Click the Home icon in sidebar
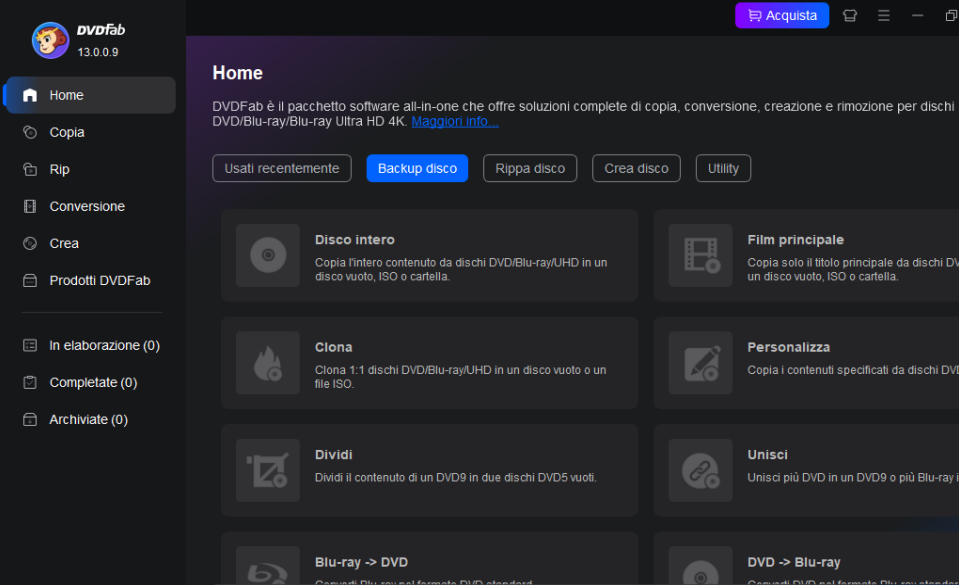 coord(30,95)
